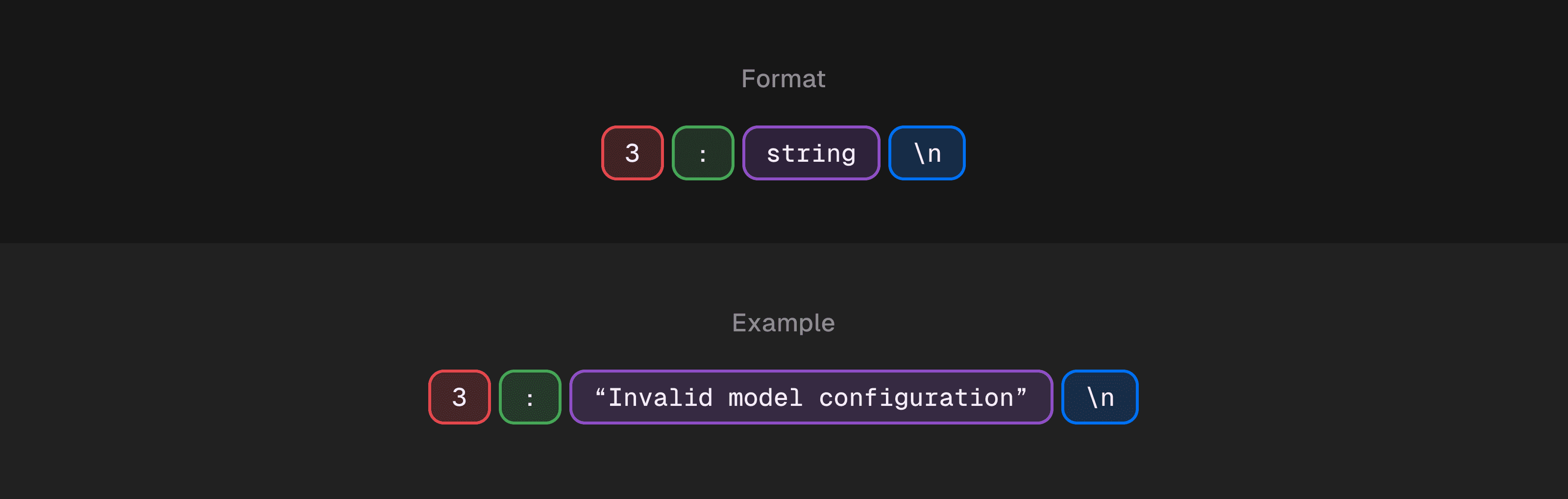Select the purple string token
The width and height of the screenshot is (1568, 499).
[x=811, y=153]
